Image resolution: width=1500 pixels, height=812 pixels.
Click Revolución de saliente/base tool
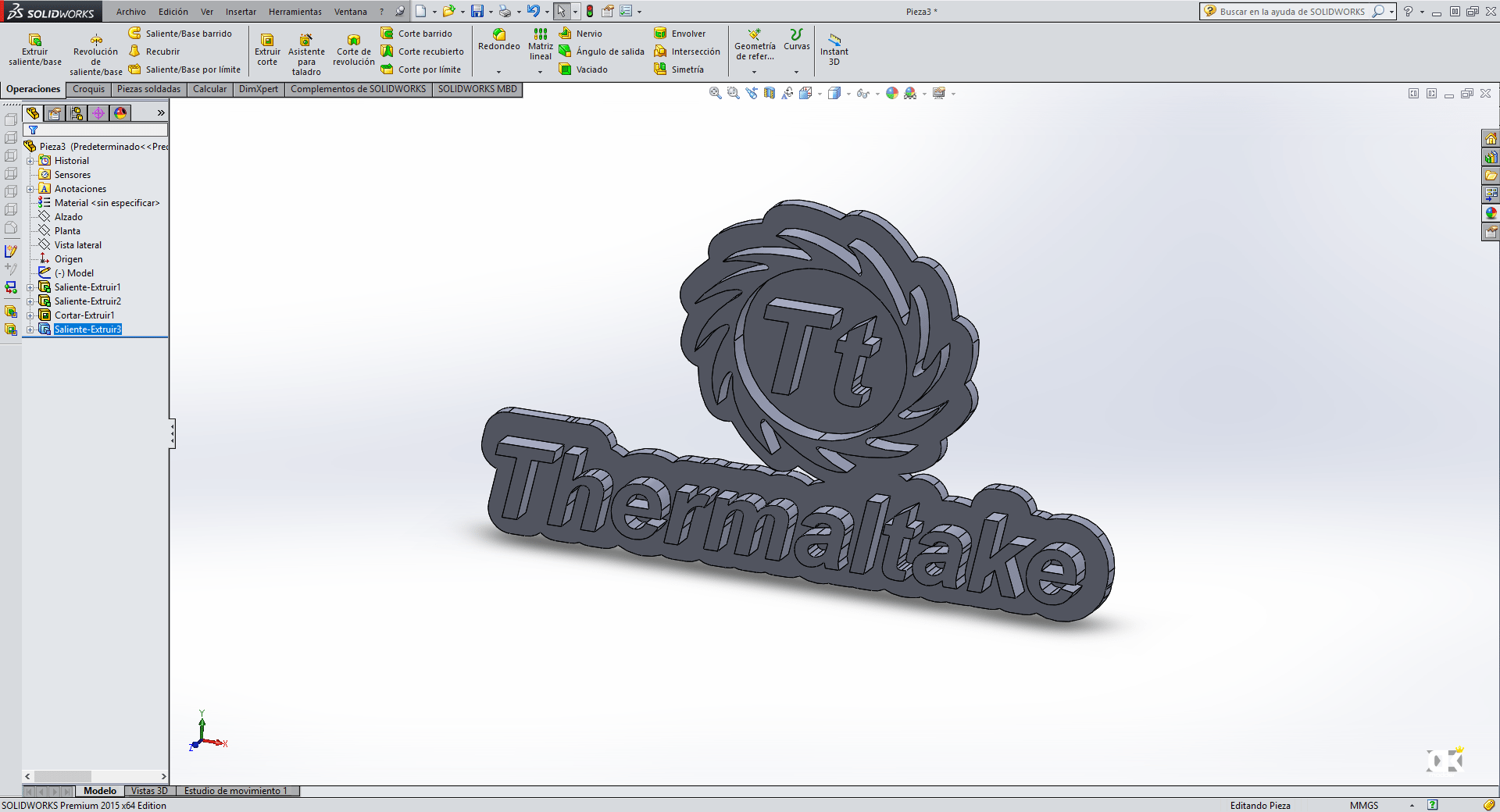[x=95, y=54]
